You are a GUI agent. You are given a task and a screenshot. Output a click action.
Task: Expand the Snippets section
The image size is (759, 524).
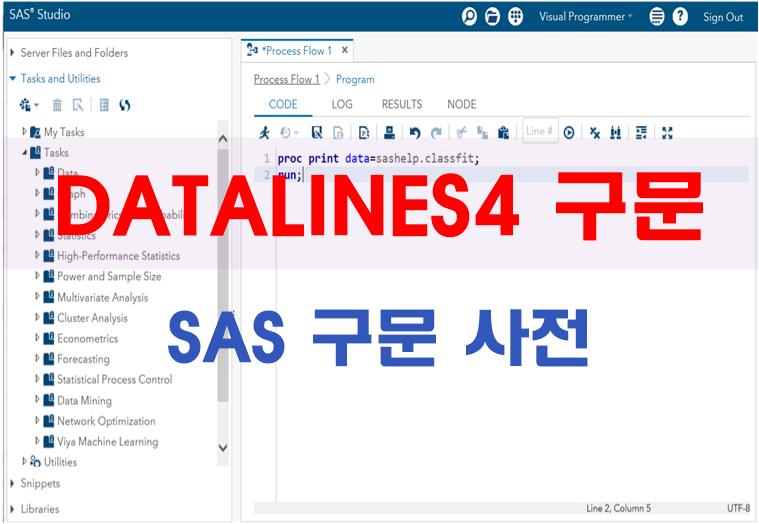[x=12, y=483]
